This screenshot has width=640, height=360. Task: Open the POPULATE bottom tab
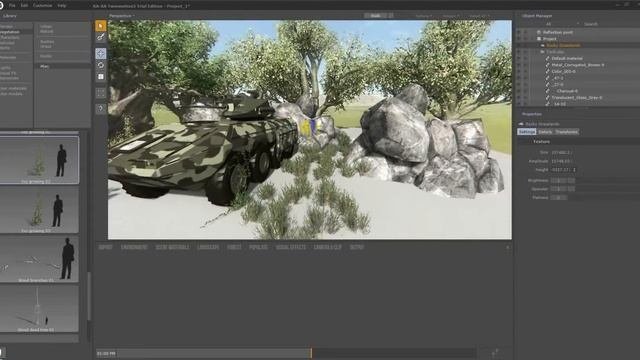258,247
